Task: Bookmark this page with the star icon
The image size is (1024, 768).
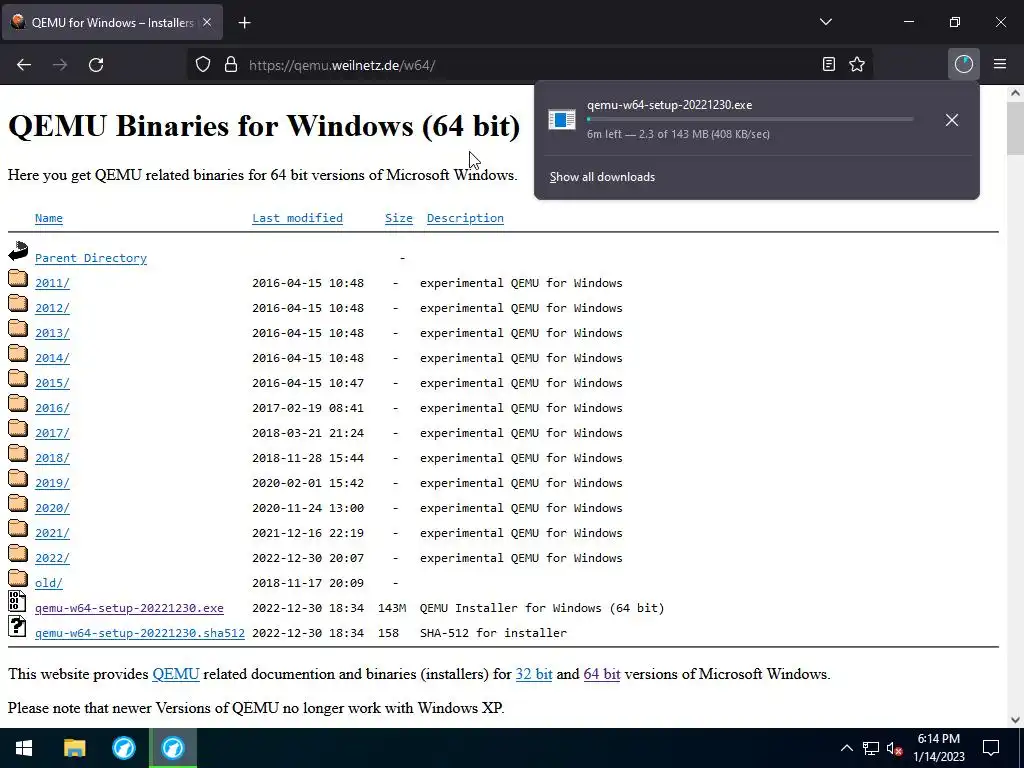Action: [857, 64]
